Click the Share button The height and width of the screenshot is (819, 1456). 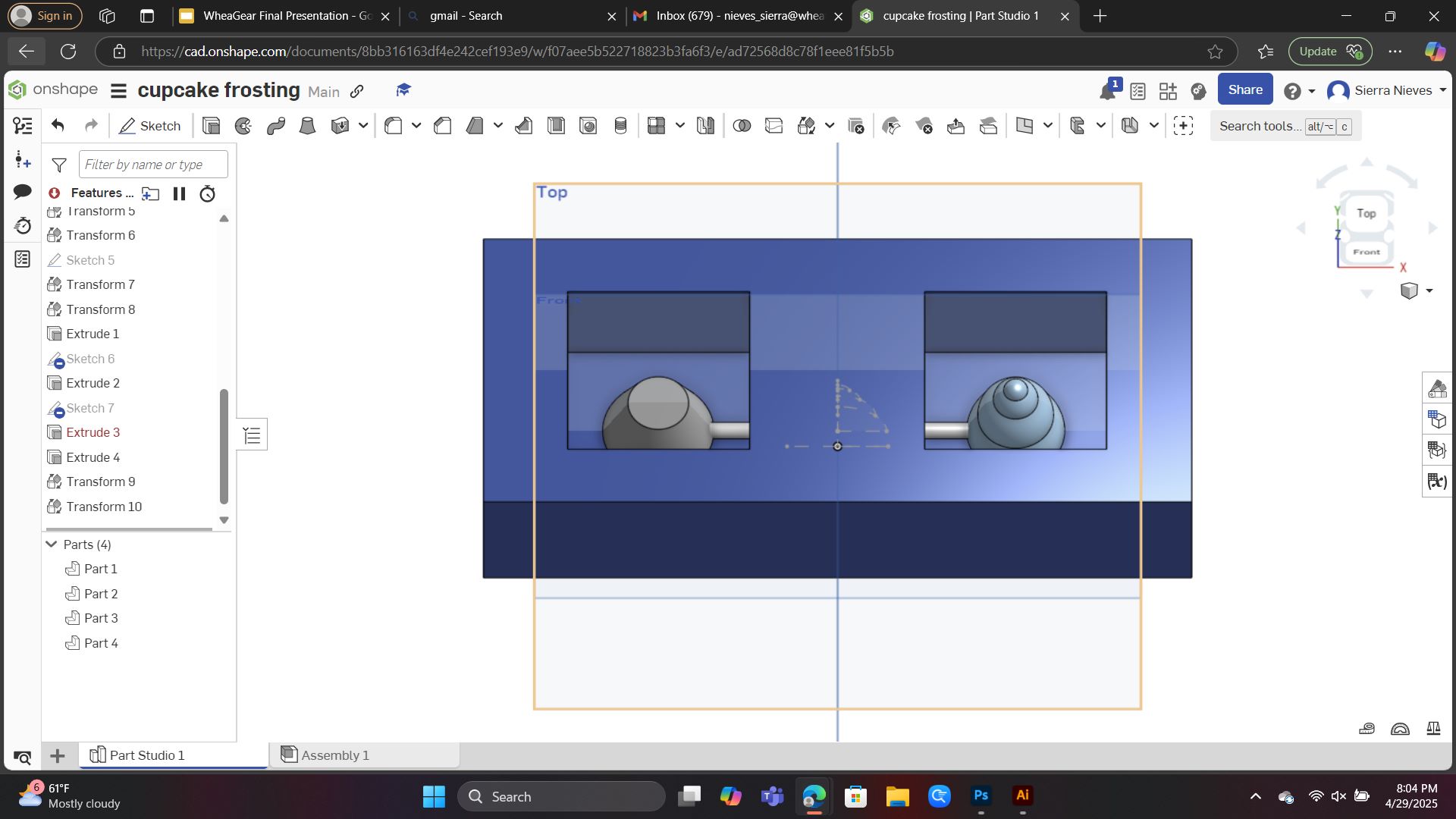coord(1245,89)
